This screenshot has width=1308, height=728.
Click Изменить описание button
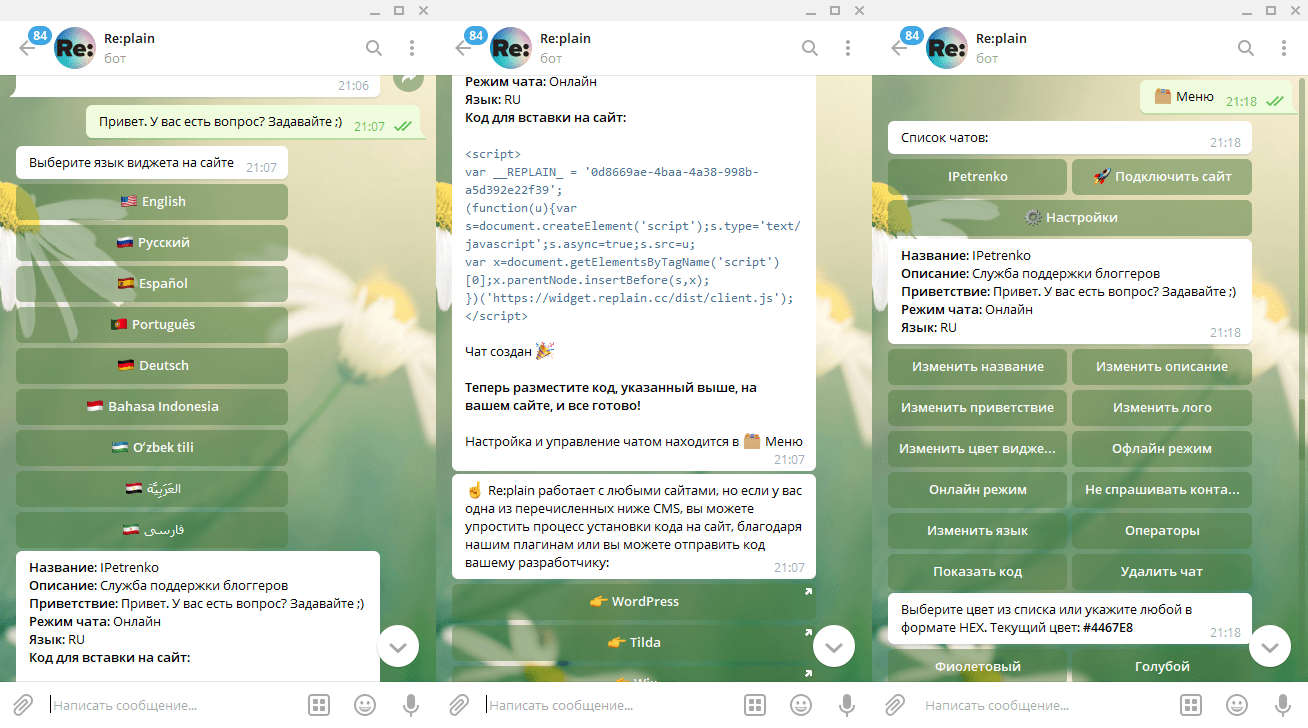point(1162,366)
